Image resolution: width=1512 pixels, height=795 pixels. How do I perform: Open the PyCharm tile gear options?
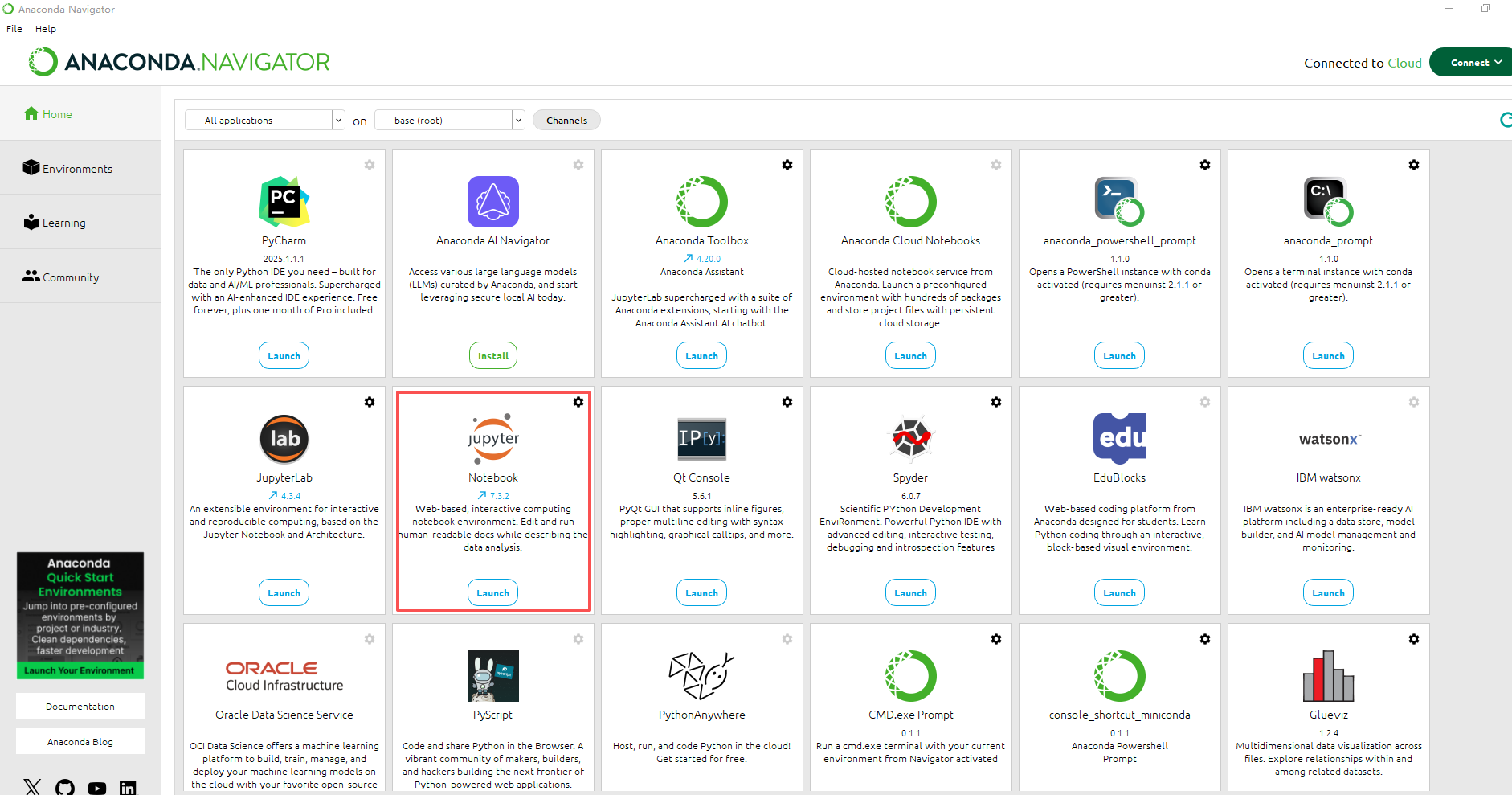tap(370, 165)
